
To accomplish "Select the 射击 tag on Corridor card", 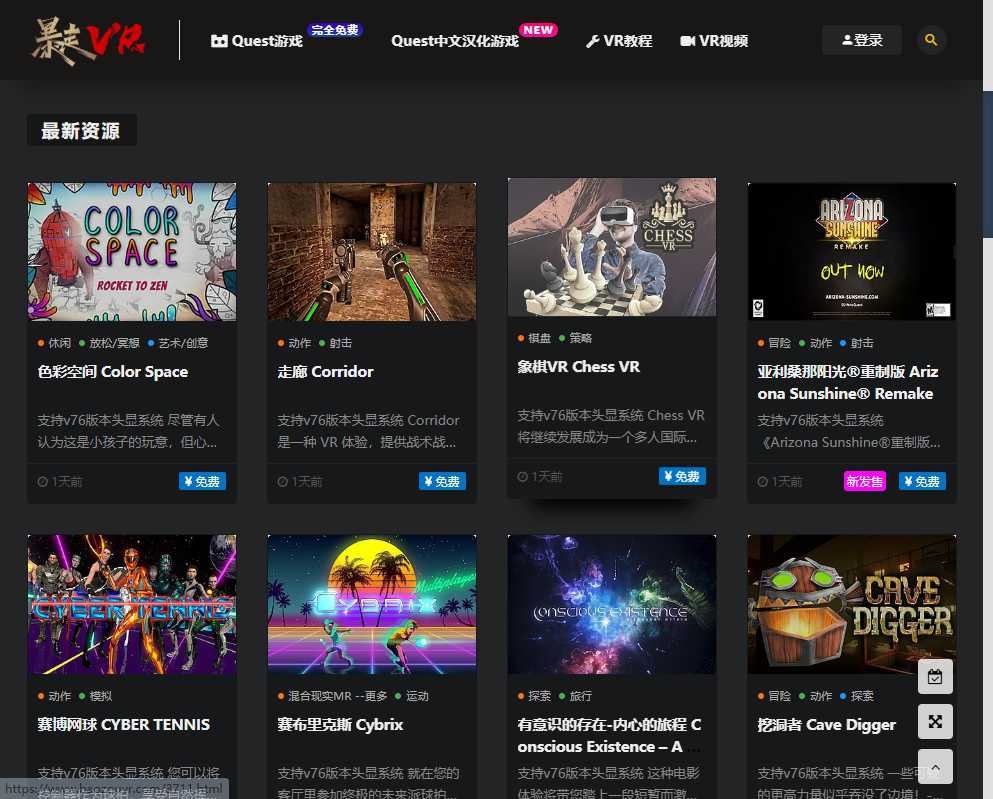I will 336,343.
